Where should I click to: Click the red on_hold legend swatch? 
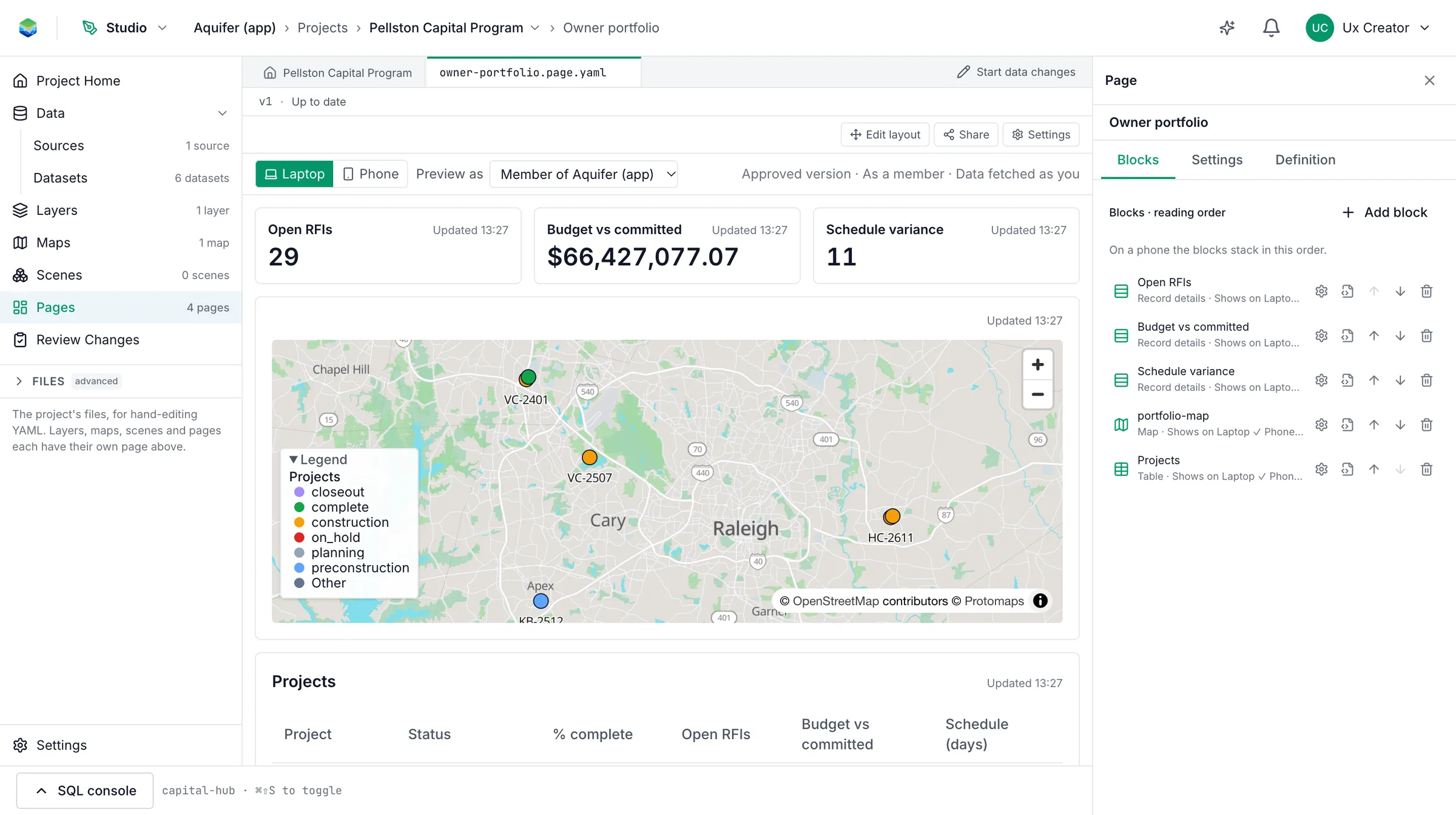[299, 538]
